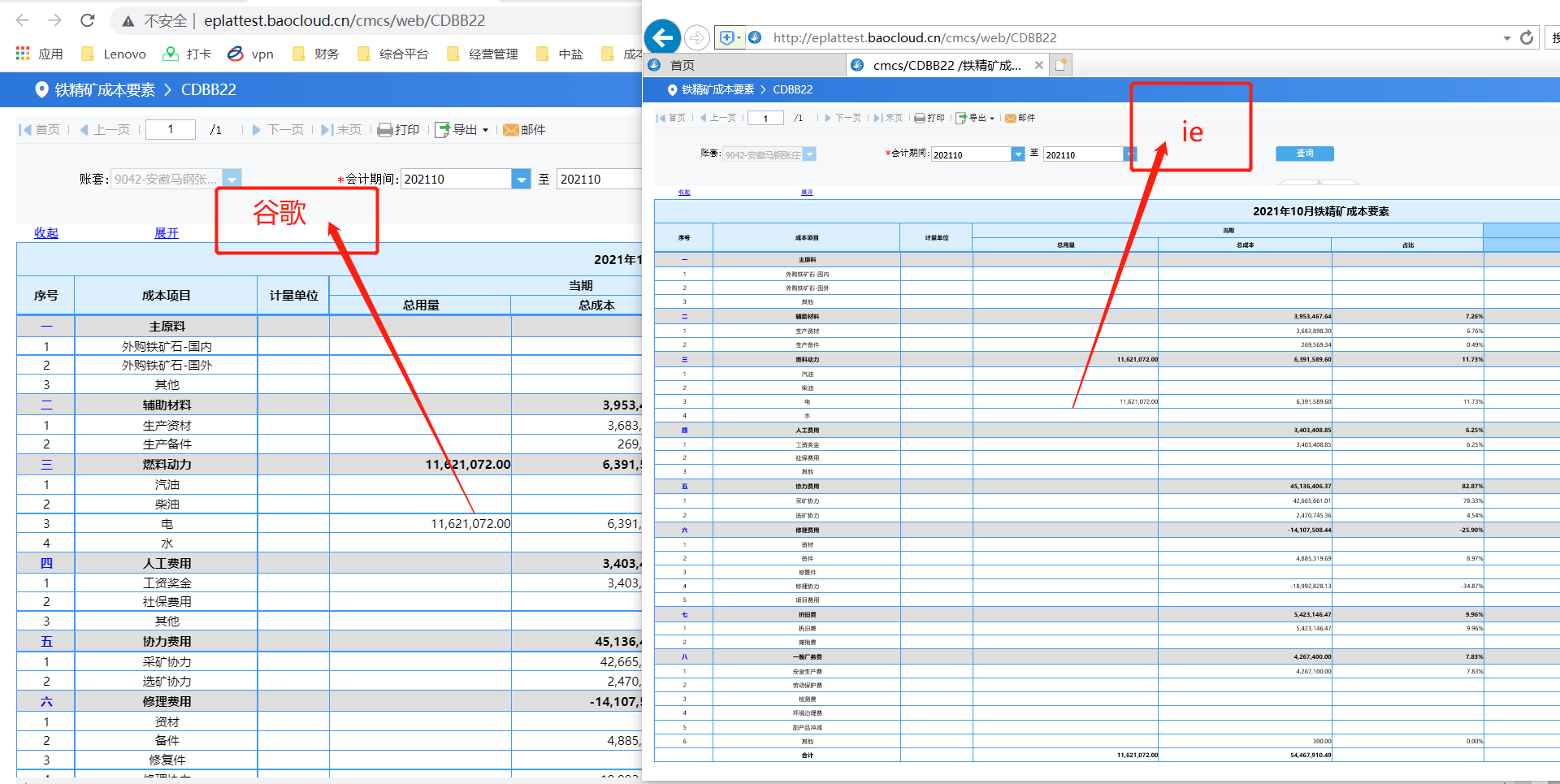Image resolution: width=1560 pixels, height=784 pixels.
Task: Open 导出 export menu in Chrome report
Action: 461,129
